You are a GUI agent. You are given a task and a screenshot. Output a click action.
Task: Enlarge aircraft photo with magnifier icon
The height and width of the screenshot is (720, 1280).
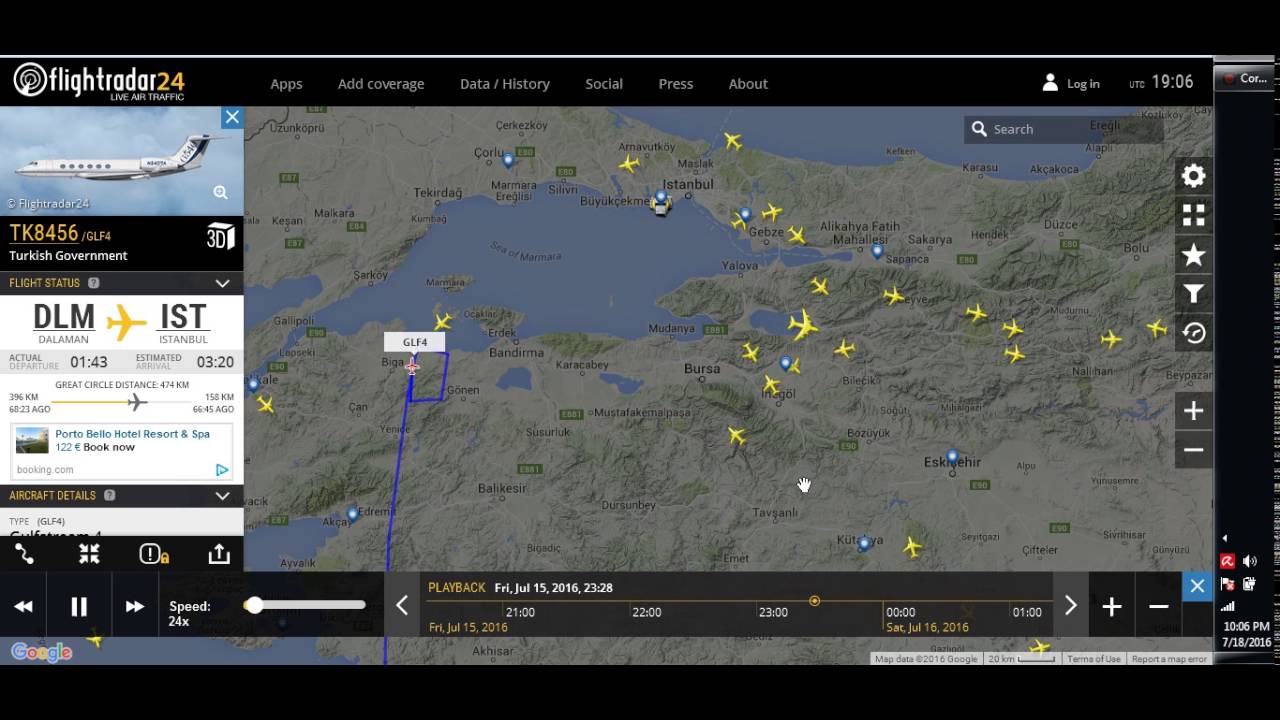220,193
